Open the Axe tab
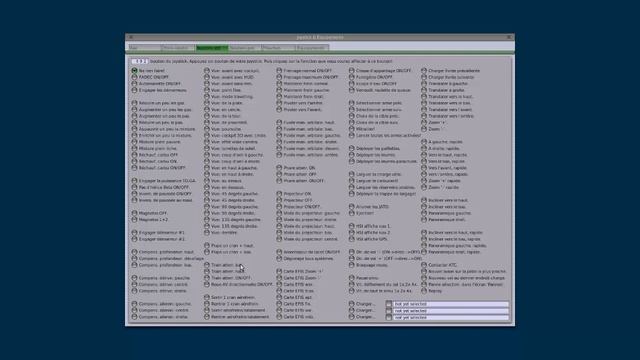Image resolution: width=640 pixels, height=360 pixels. 144,48
